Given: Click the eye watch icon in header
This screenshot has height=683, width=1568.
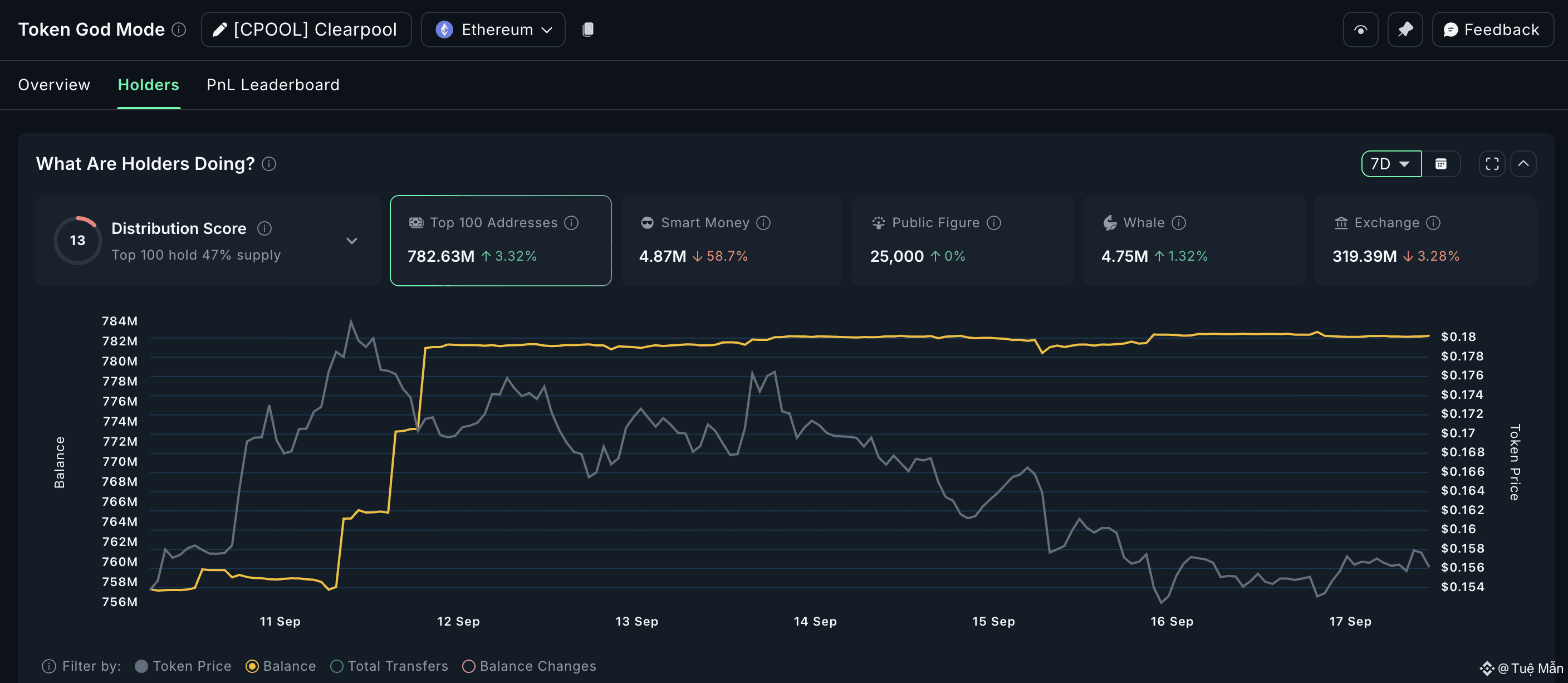Looking at the screenshot, I should click(x=1360, y=29).
